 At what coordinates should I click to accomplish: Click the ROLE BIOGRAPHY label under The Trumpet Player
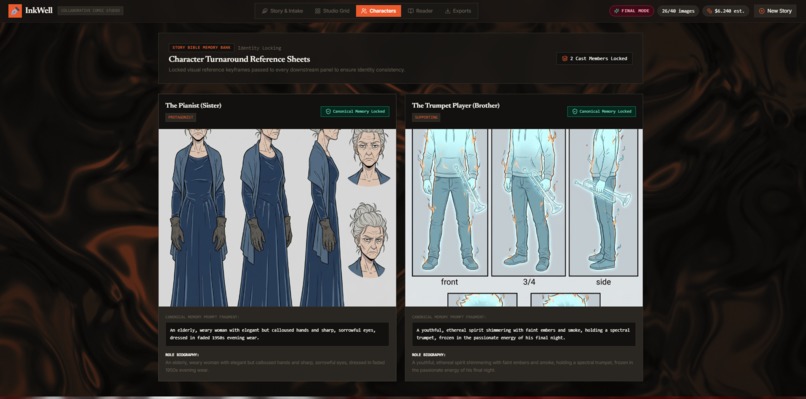click(x=429, y=355)
